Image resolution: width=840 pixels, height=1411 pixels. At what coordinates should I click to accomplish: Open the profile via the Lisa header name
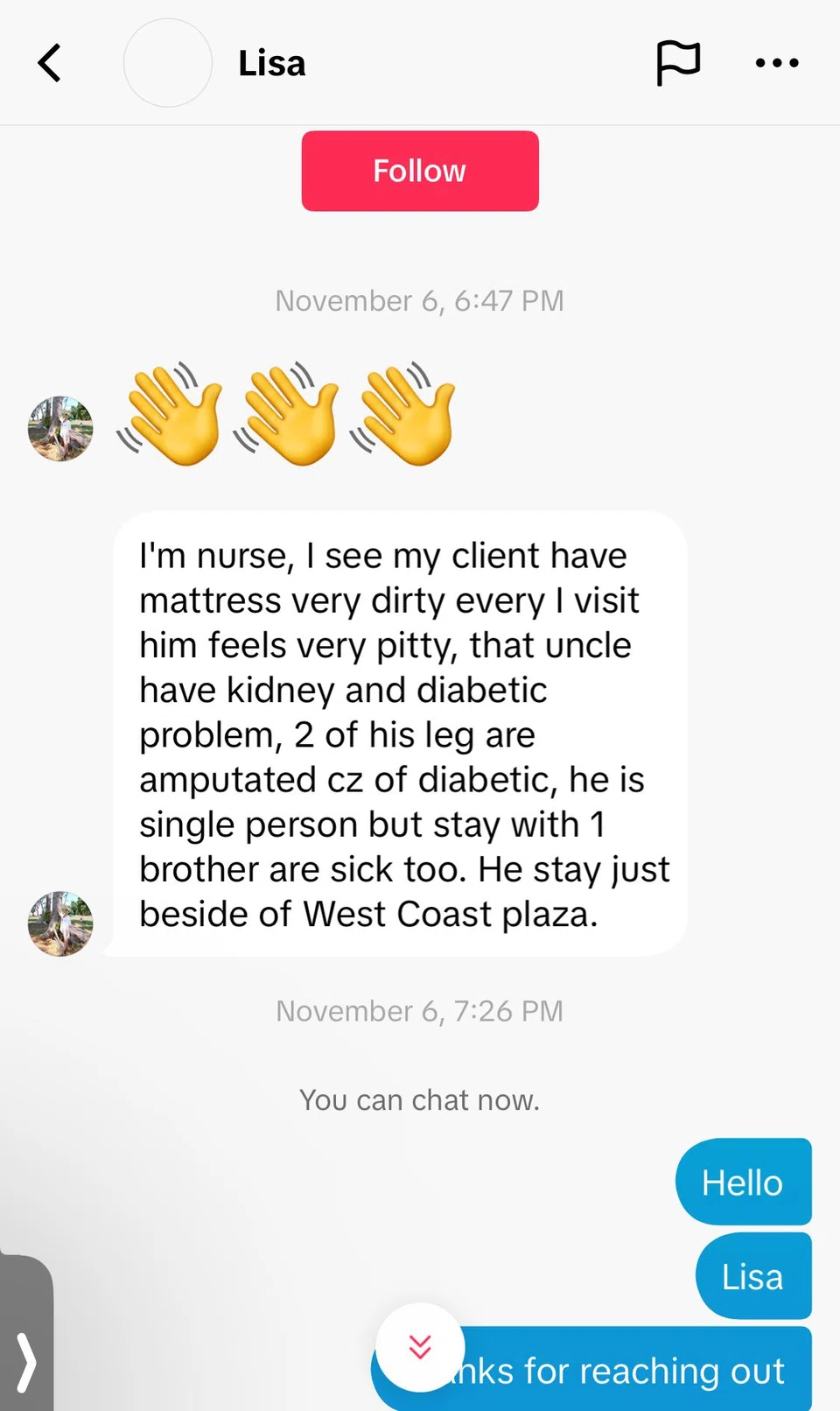pos(272,64)
